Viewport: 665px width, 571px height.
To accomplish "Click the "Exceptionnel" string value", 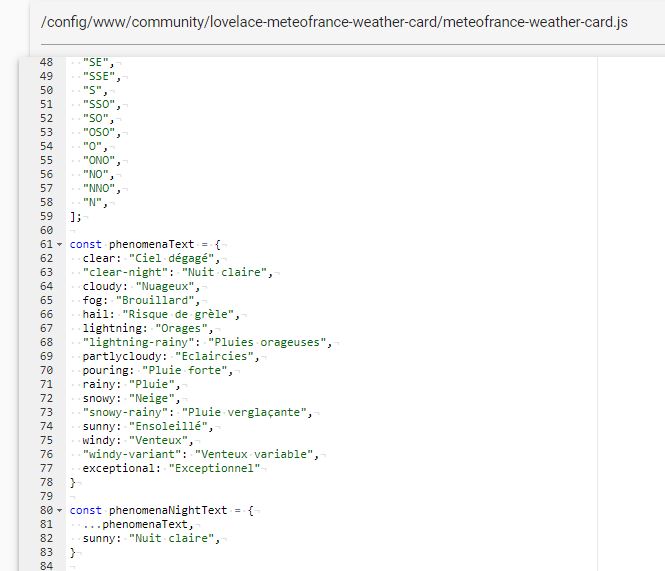I will [215, 468].
